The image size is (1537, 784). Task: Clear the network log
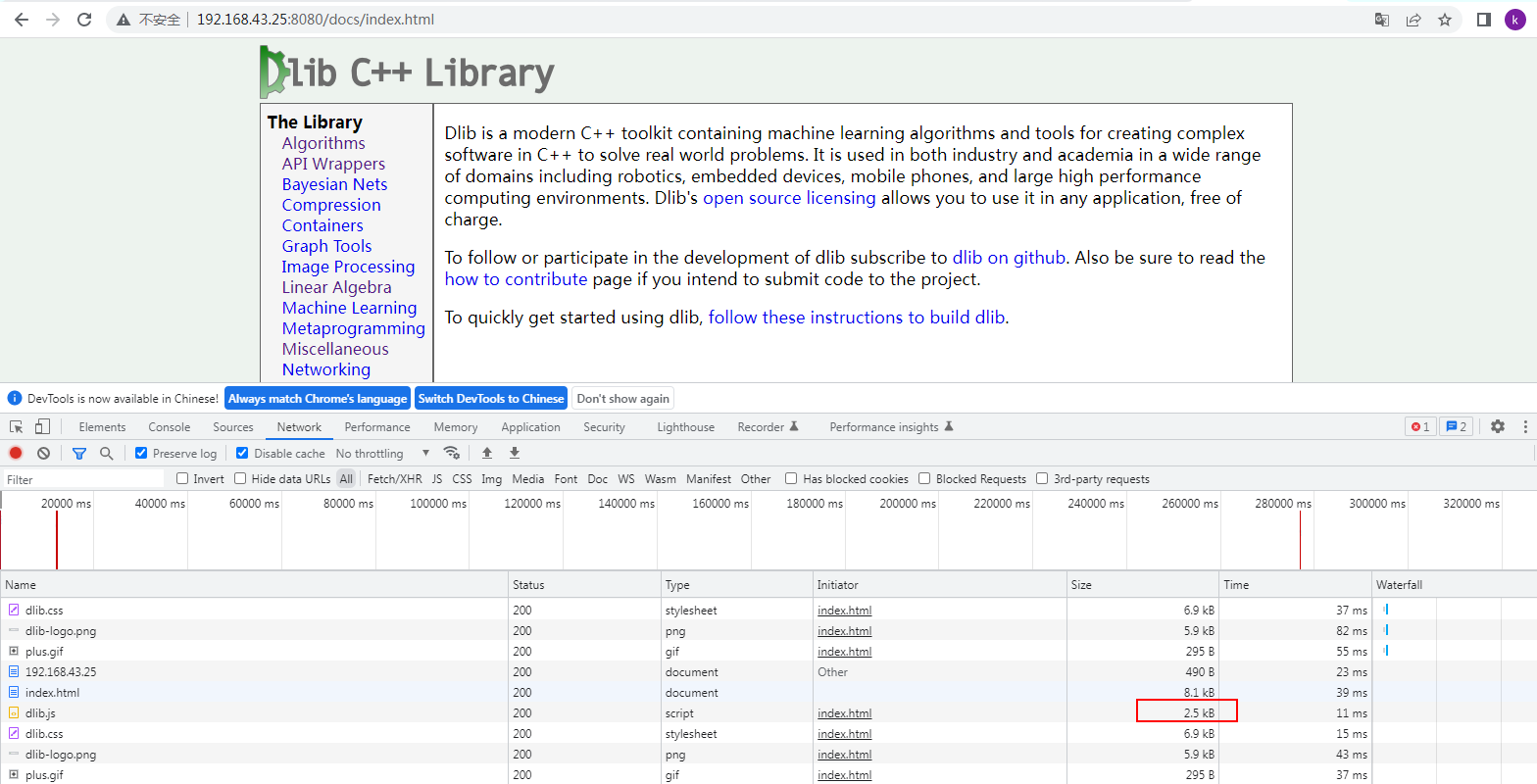pyautogui.click(x=43, y=453)
